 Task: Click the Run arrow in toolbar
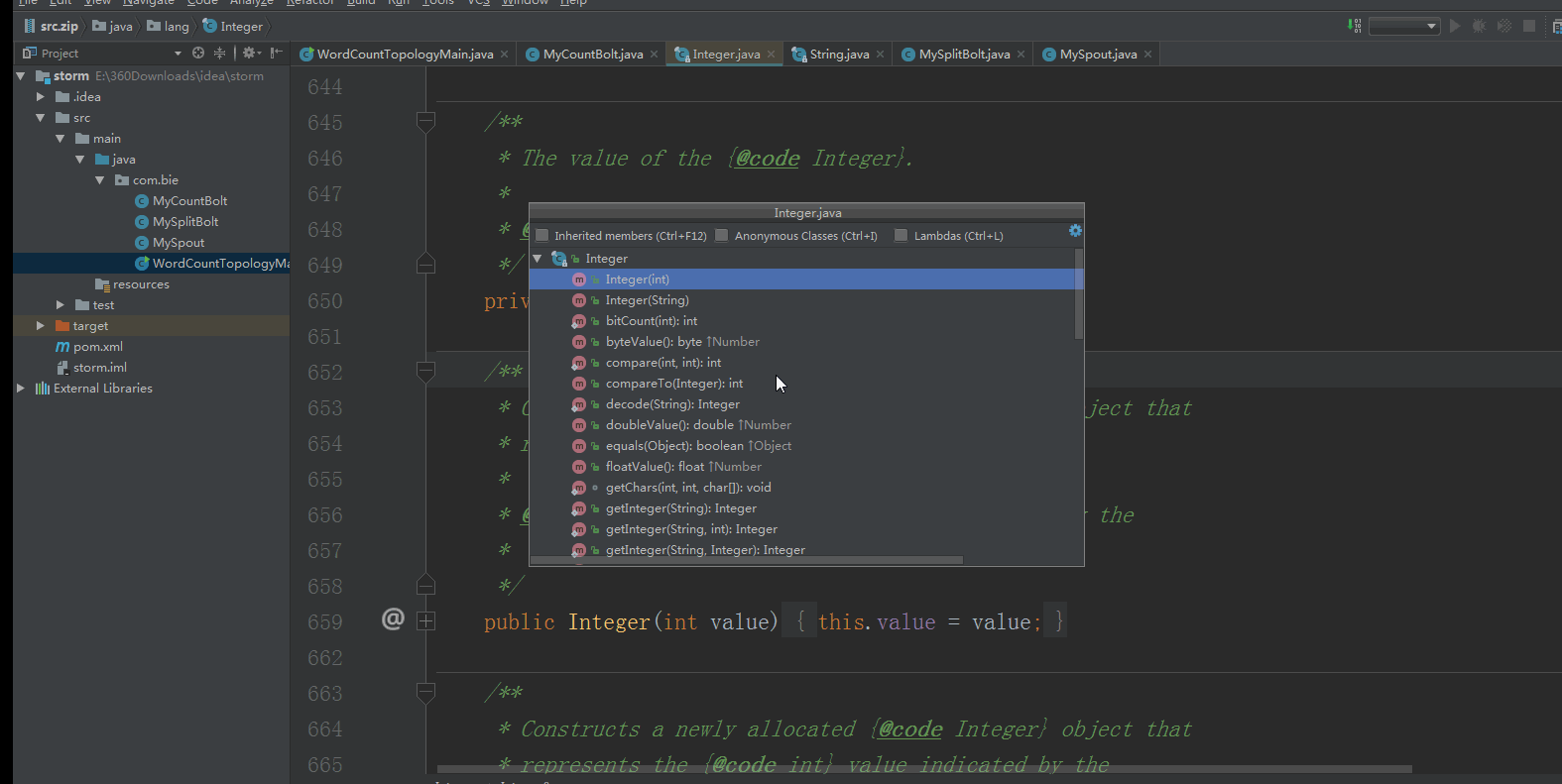pos(1455,26)
